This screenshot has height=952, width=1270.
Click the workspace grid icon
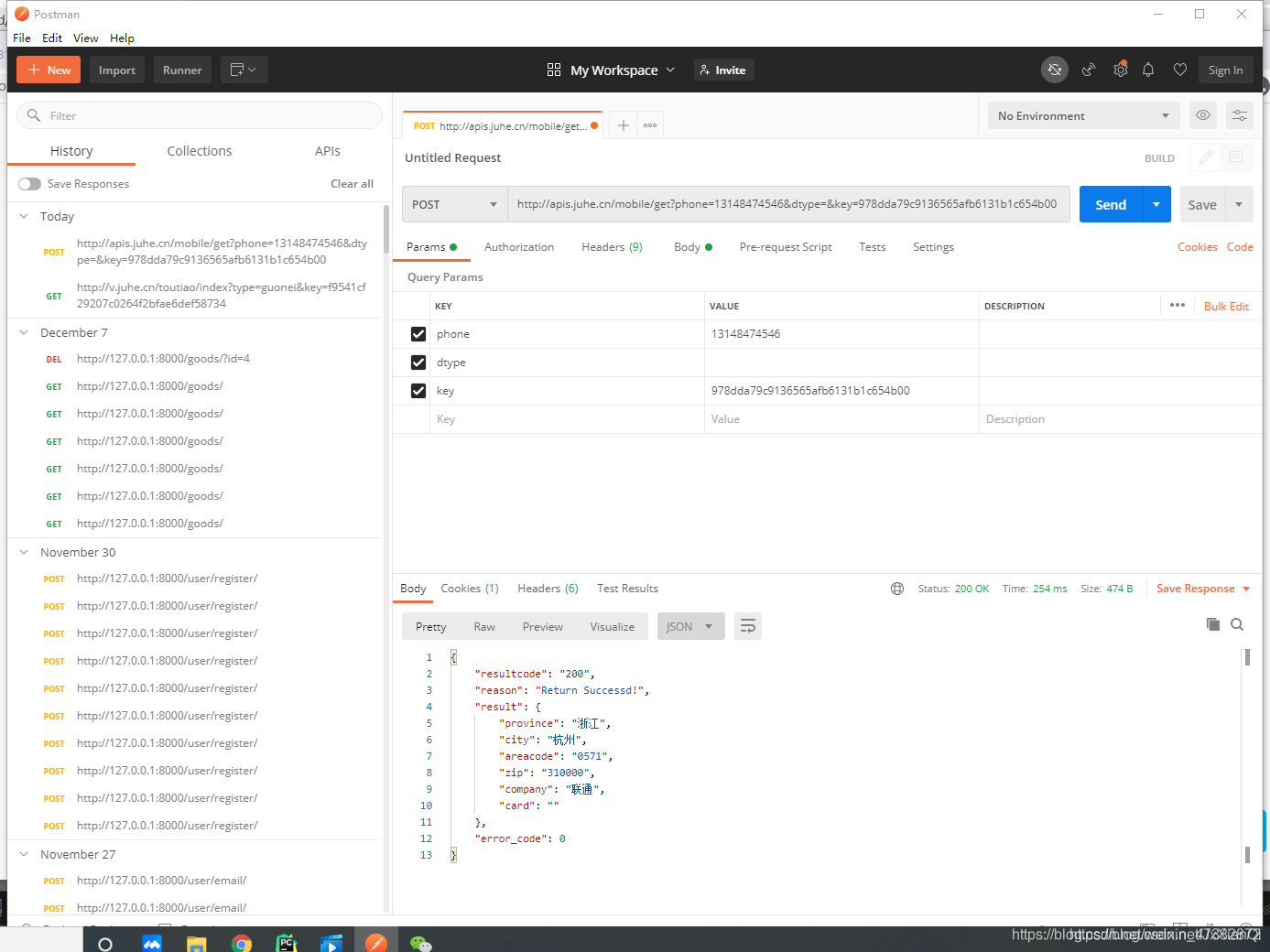coord(554,70)
